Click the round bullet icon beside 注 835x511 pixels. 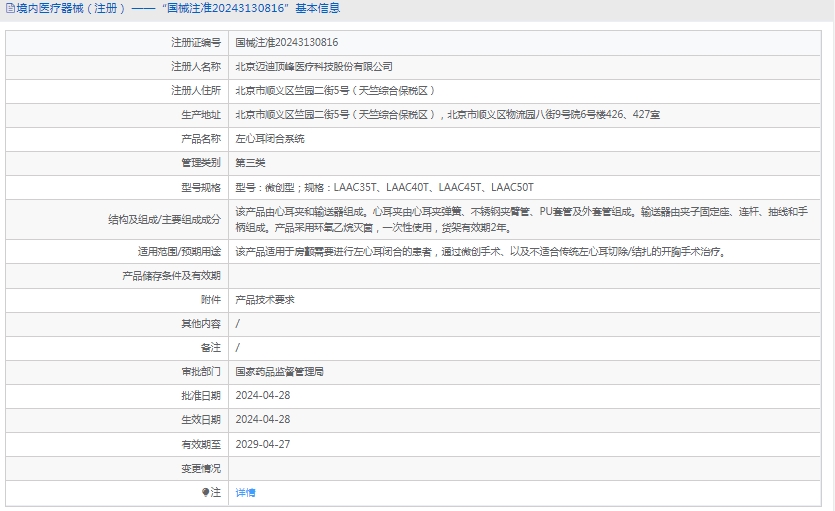(205, 493)
